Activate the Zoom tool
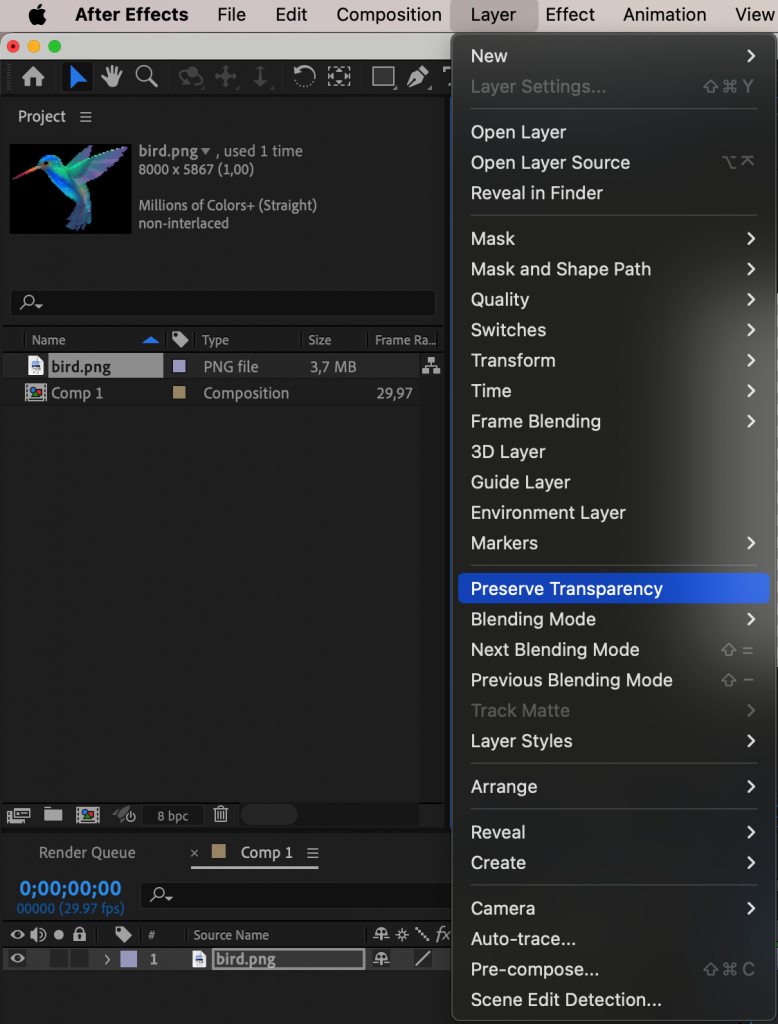This screenshot has height=1024, width=778. pyautogui.click(x=147, y=76)
